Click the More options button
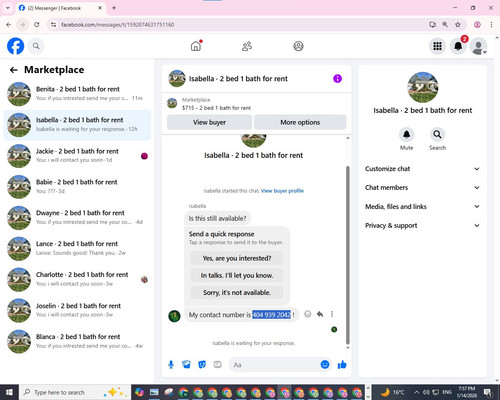 point(300,122)
